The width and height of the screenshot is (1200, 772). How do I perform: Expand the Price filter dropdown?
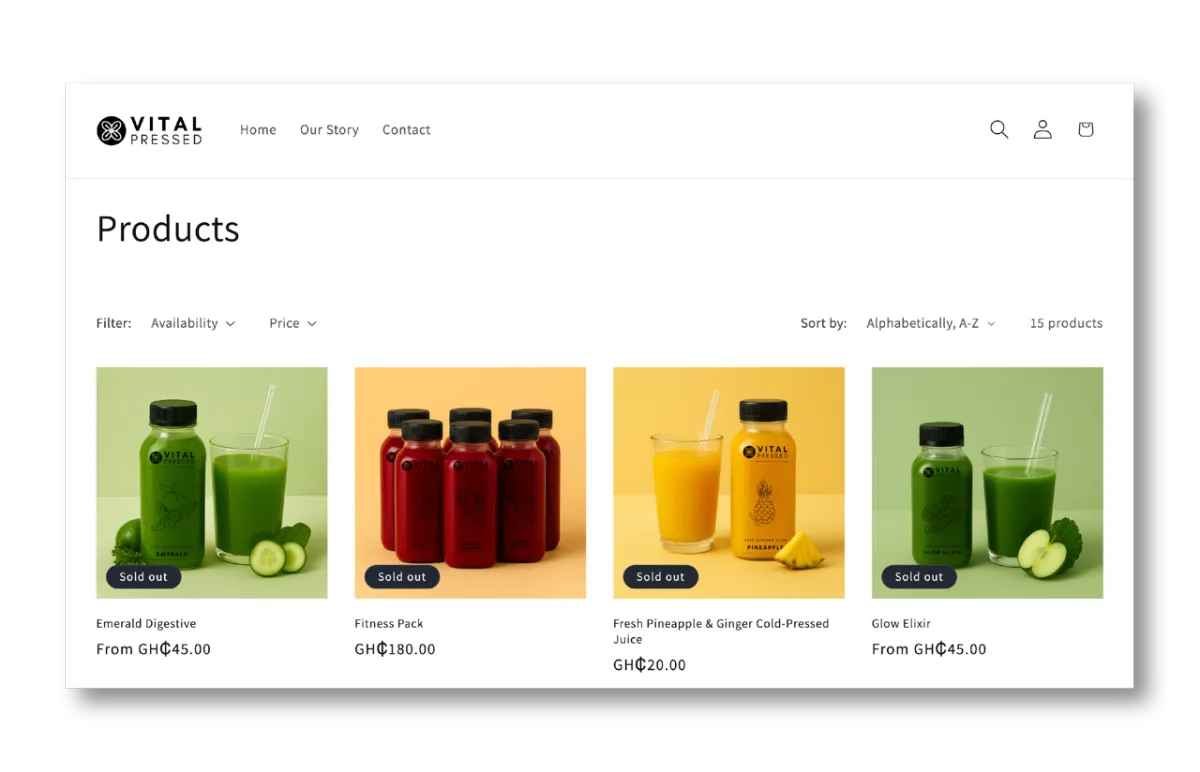293,323
